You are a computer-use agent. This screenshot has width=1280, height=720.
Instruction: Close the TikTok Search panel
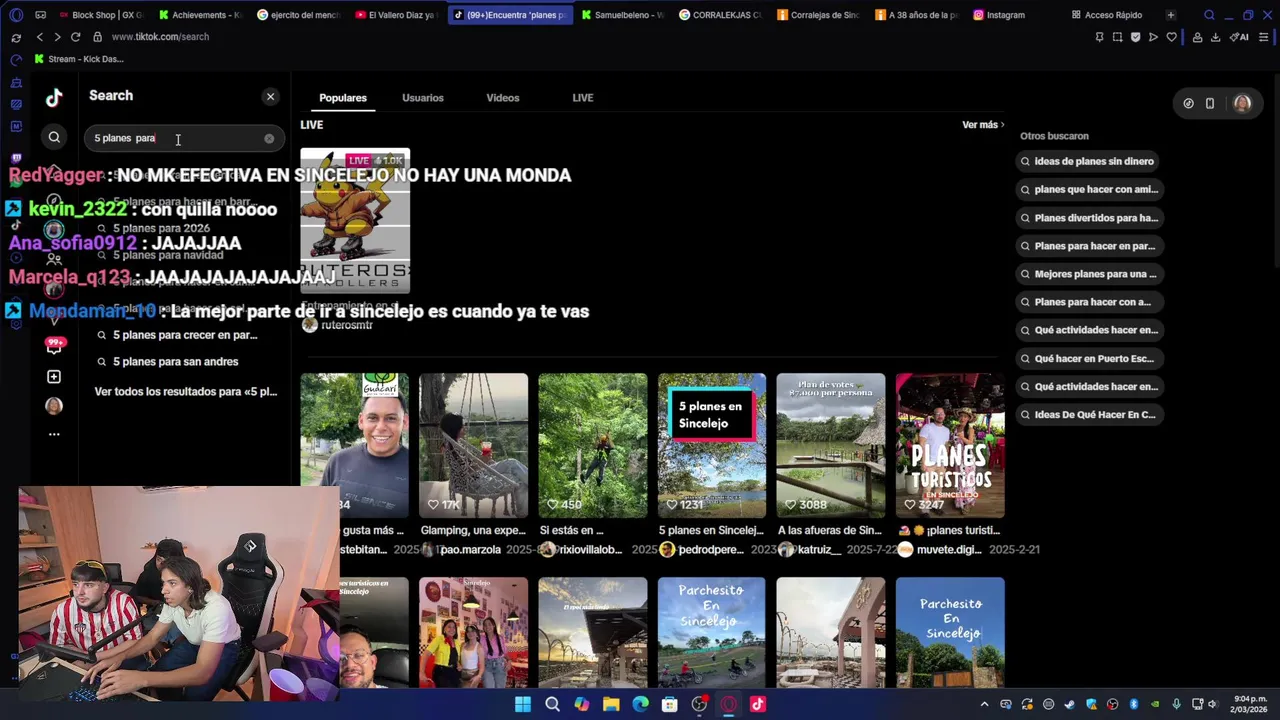point(270,97)
